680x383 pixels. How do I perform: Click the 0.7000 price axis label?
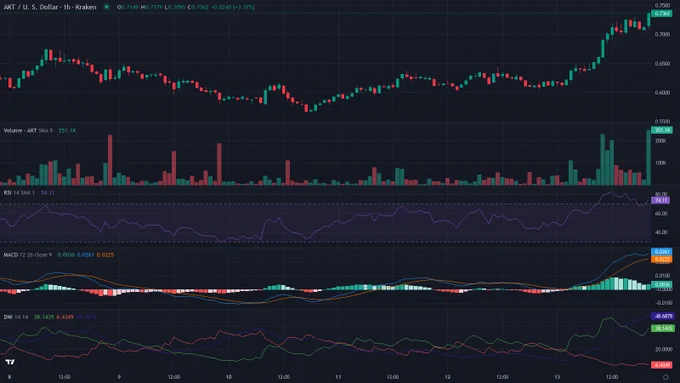[662, 34]
